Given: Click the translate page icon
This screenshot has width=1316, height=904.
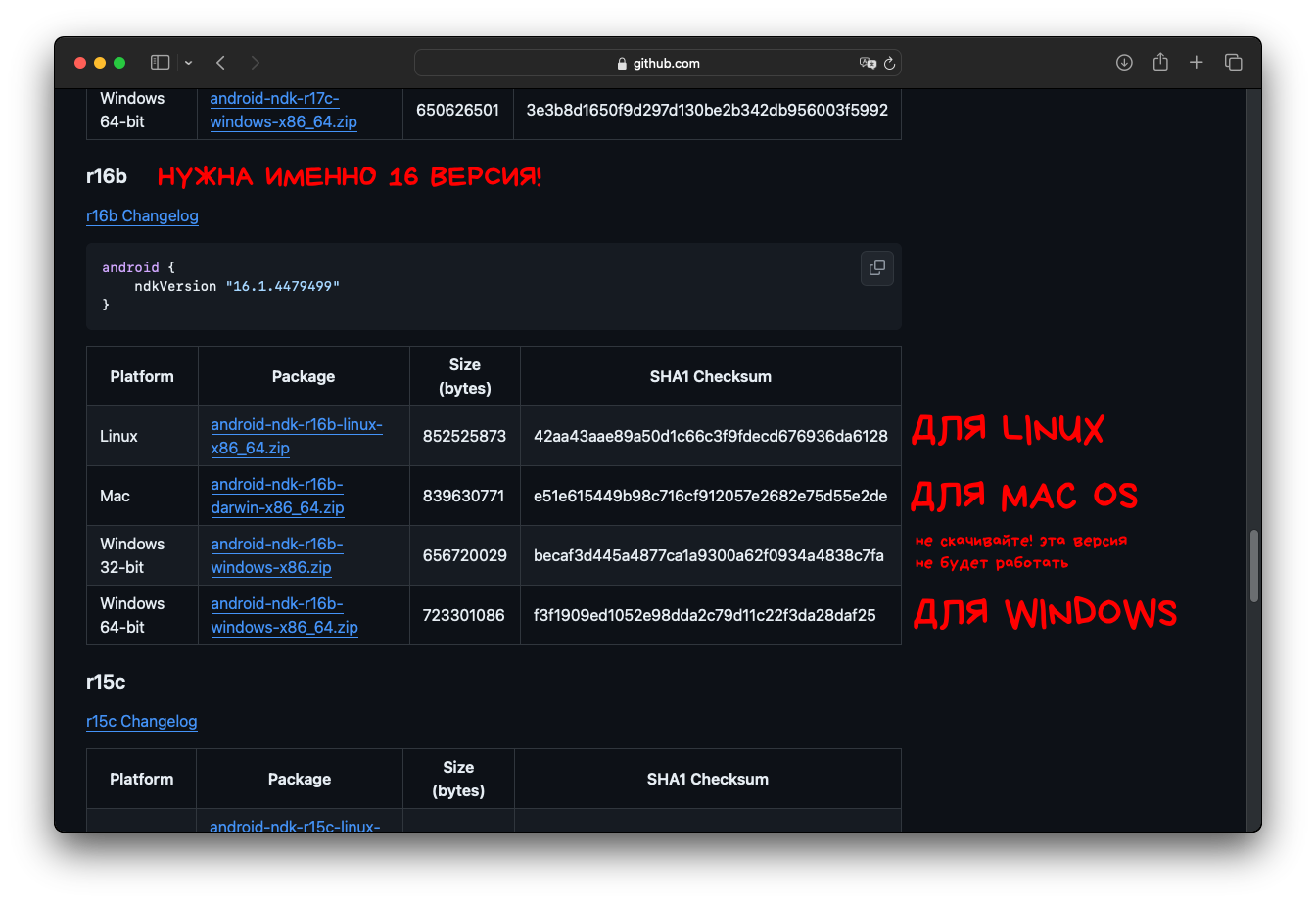Looking at the screenshot, I should (868, 63).
